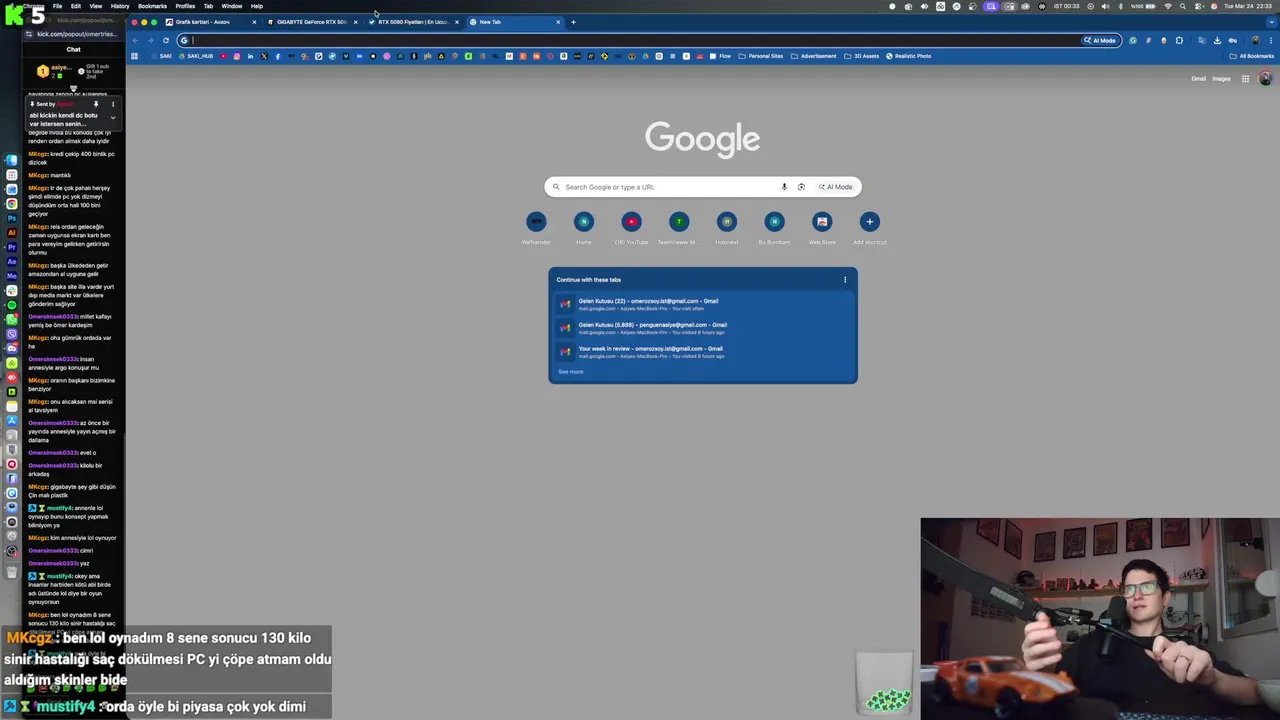Unpin the pinned chat message
The height and width of the screenshot is (720, 1280).
pyautogui.click(x=96, y=104)
